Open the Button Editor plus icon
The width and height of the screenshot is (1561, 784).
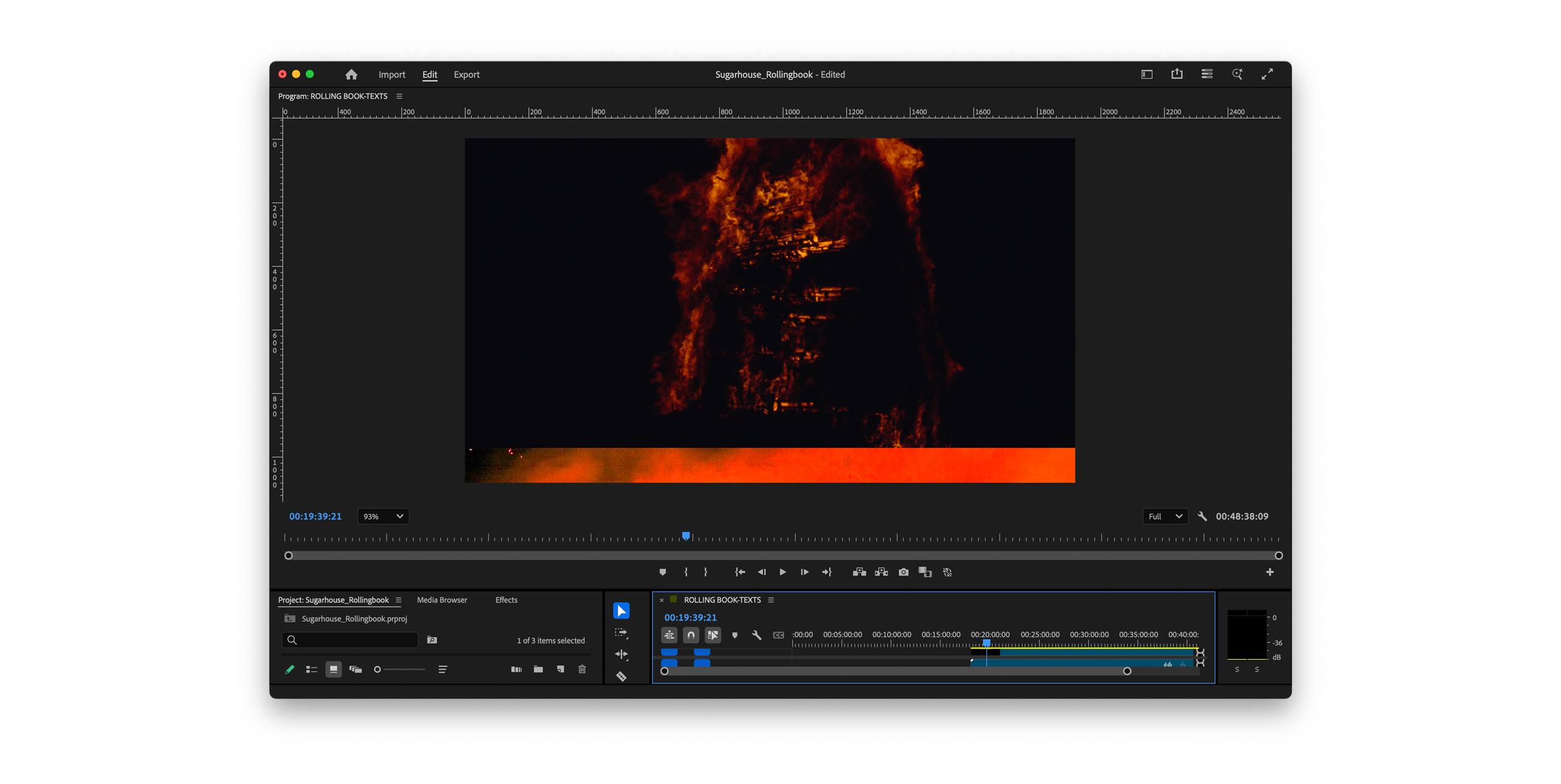point(1269,572)
